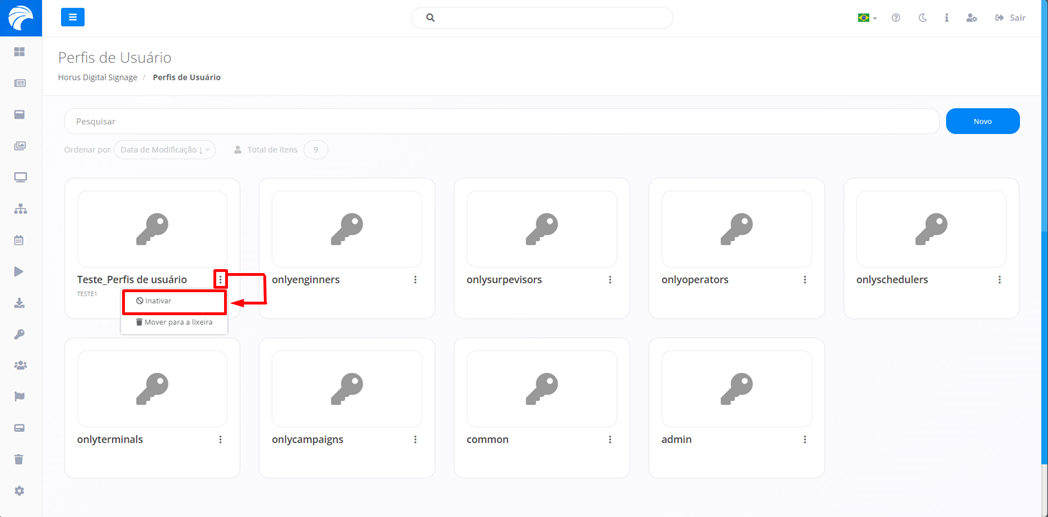Click the Novo button
The width and height of the screenshot is (1048, 517).
coord(982,122)
